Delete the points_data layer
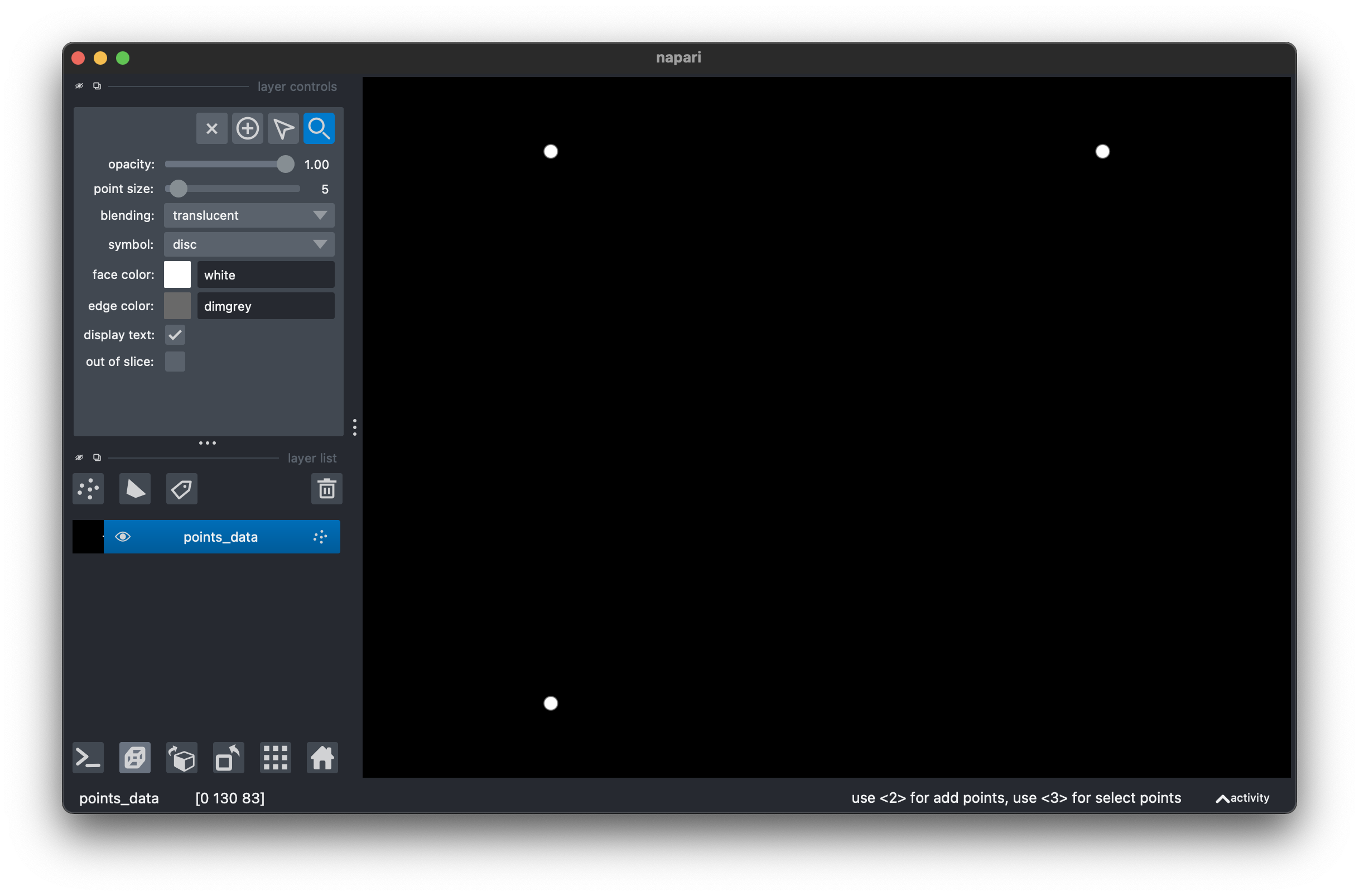This screenshot has width=1359, height=896. point(327,489)
